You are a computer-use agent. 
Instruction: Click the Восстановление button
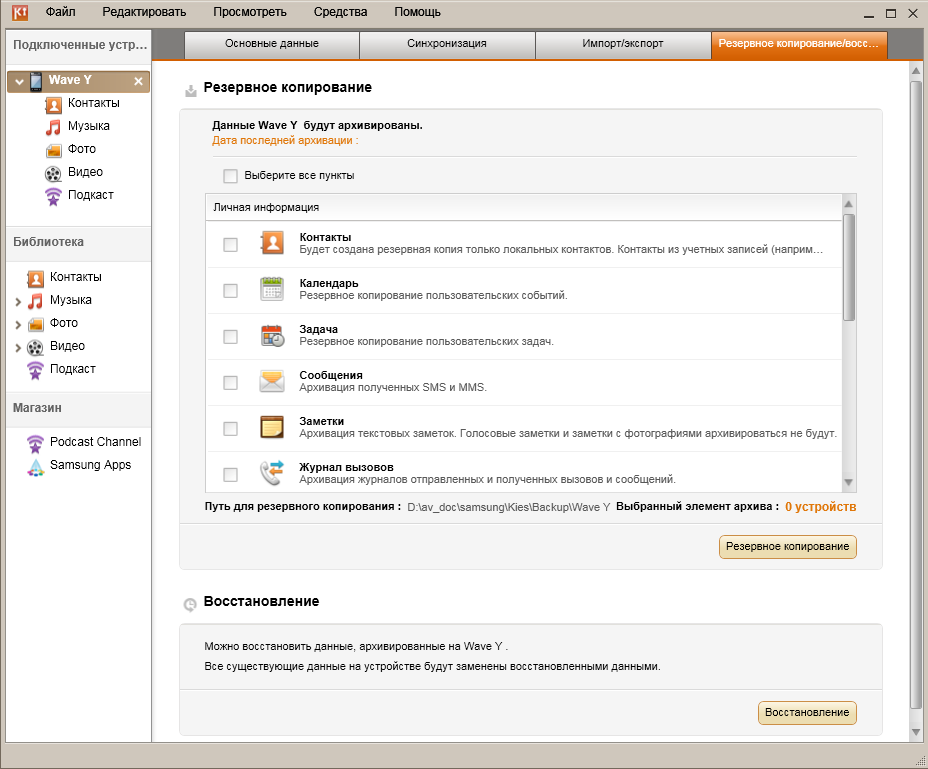[807, 713]
